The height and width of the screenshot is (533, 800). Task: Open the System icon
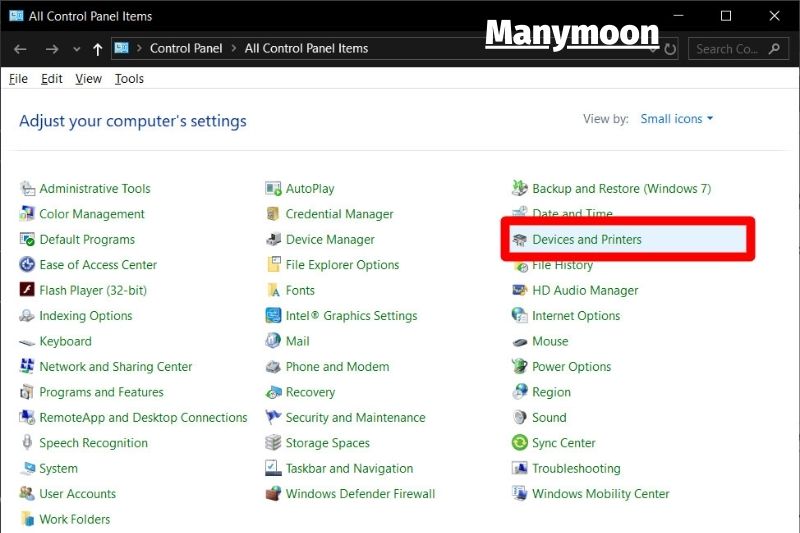coord(27,468)
